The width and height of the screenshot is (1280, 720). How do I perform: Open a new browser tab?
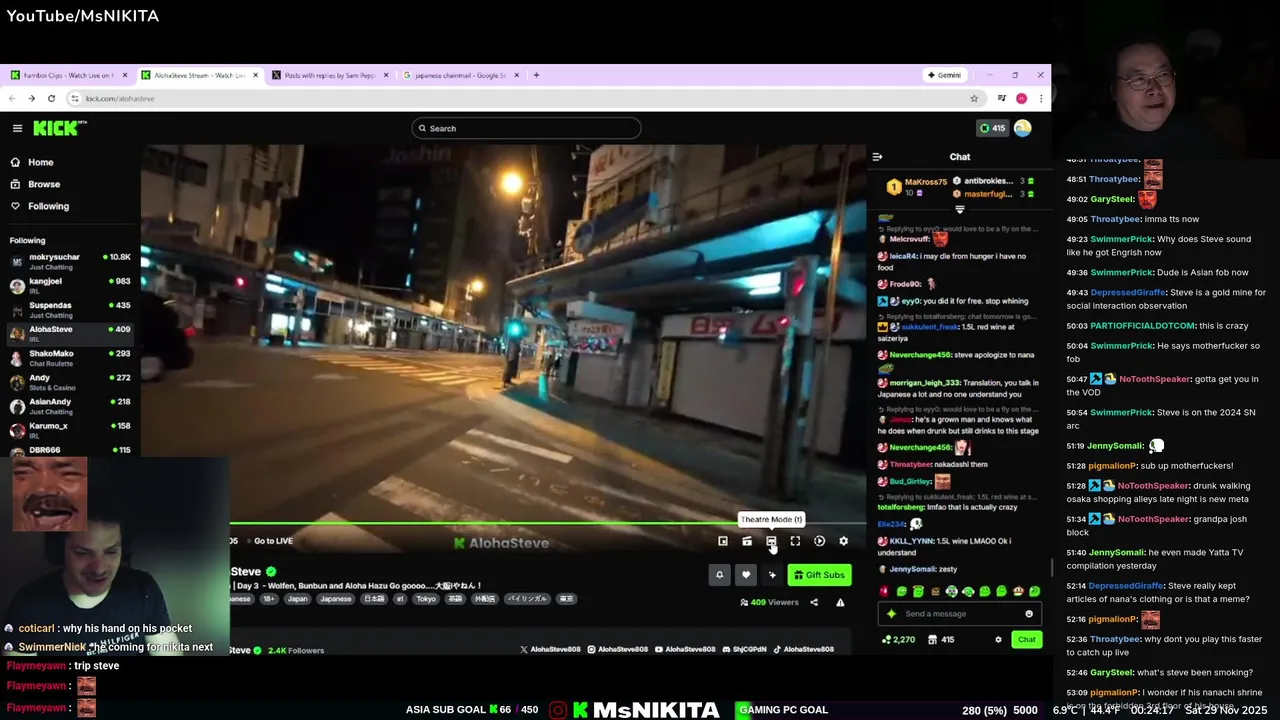[536, 75]
